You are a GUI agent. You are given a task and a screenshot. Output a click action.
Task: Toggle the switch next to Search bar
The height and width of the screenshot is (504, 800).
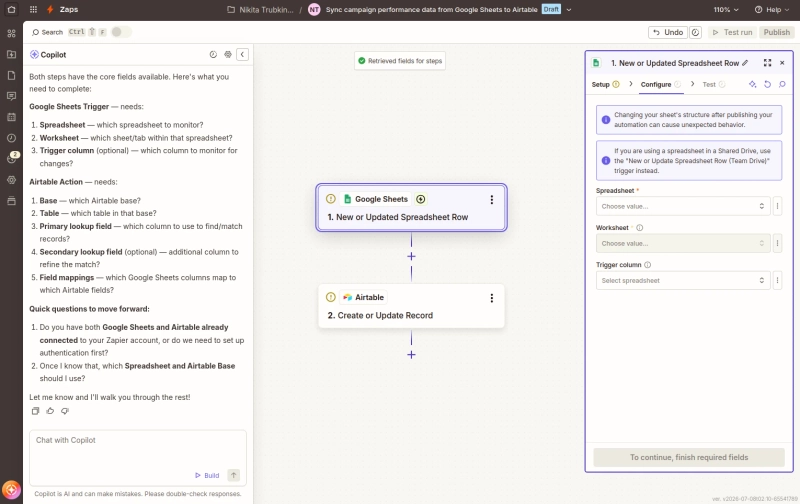pyautogui.click(x=121, y=32)
